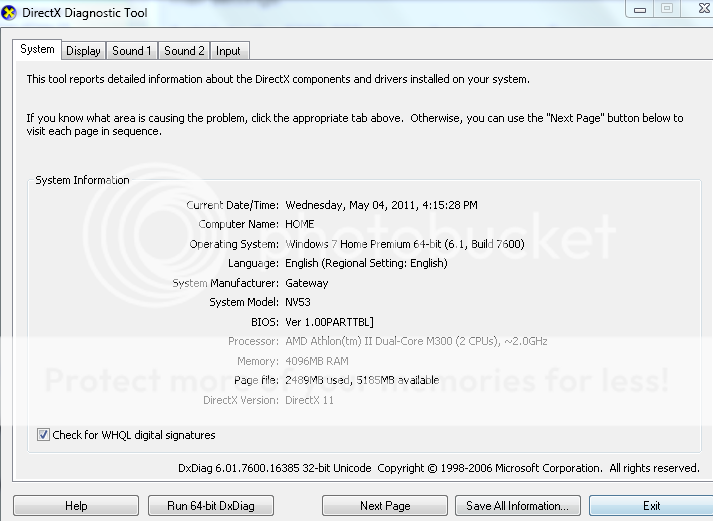The image size is (713, 521).
Task: Minimize the DirectX Diagnostic Tool window
Action: [x=638, y=8]
